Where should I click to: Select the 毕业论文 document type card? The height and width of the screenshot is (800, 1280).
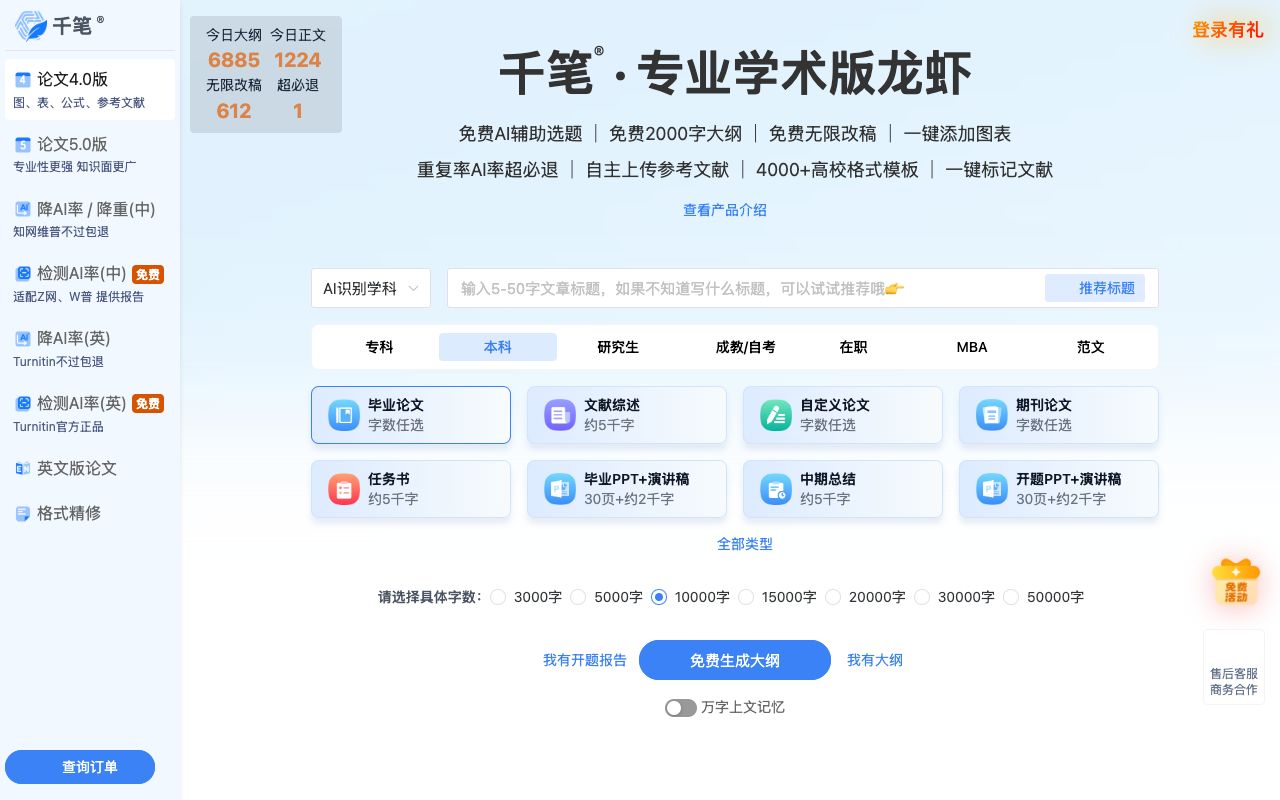[x=410, y=414]
